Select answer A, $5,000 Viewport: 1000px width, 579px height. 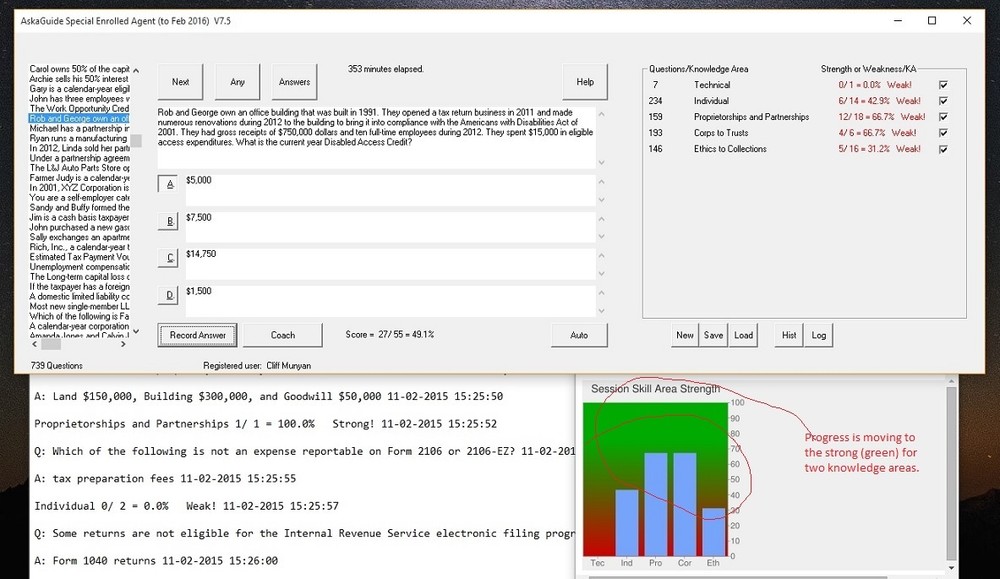click(167, 183)
